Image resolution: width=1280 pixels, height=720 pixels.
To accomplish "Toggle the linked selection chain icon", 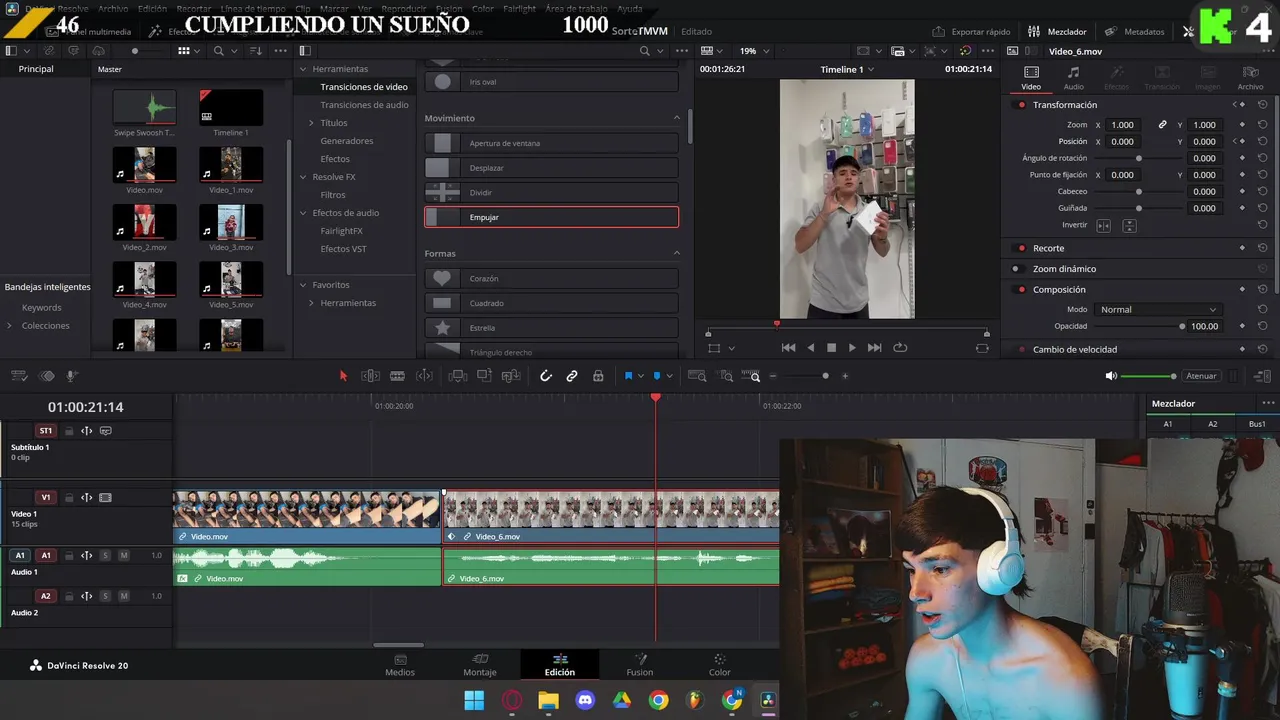I will 572,376.
